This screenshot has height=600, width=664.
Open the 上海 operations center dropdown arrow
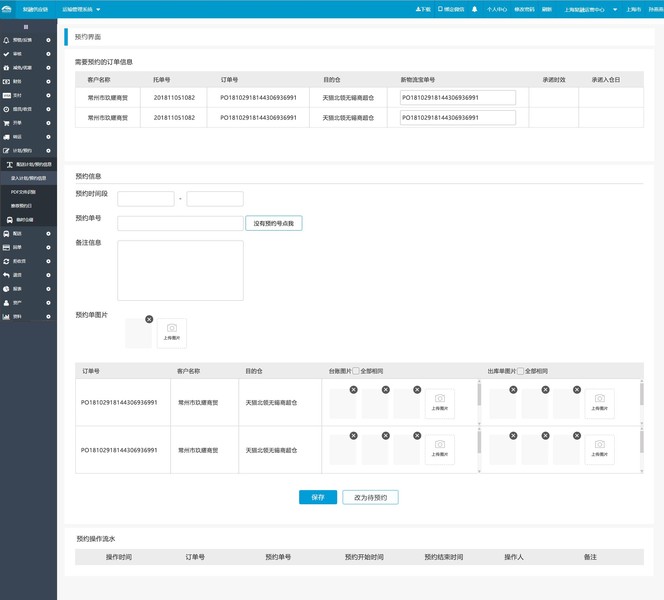pyautogui.click(x=615, y=10)
